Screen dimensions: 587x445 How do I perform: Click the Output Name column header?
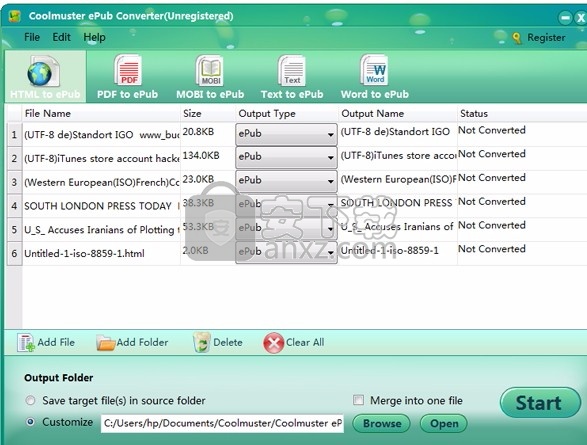(398, 113)
